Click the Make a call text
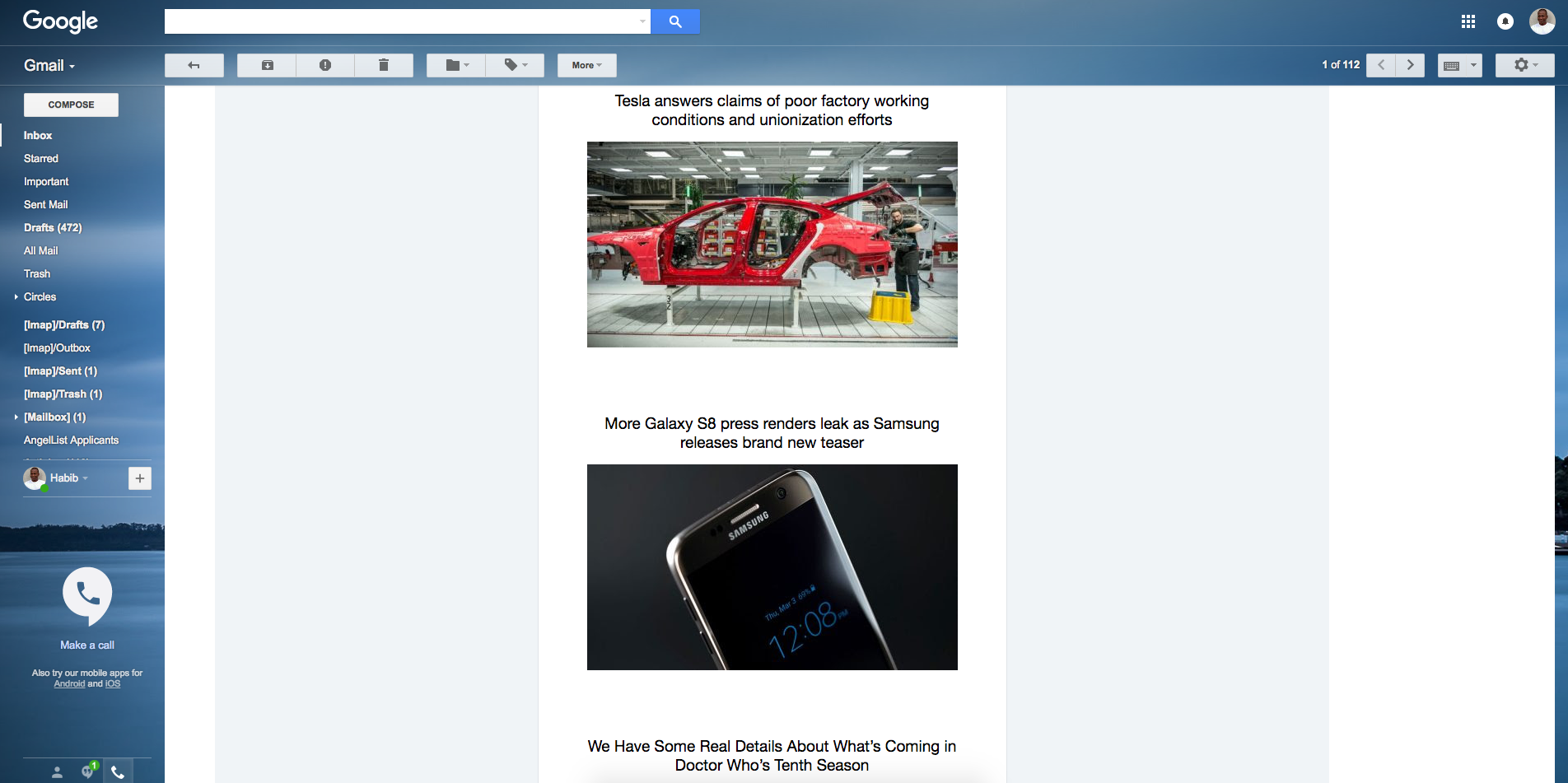Image resolution: width=1568 pixels, height=783 pixels. tap(87, 645)
